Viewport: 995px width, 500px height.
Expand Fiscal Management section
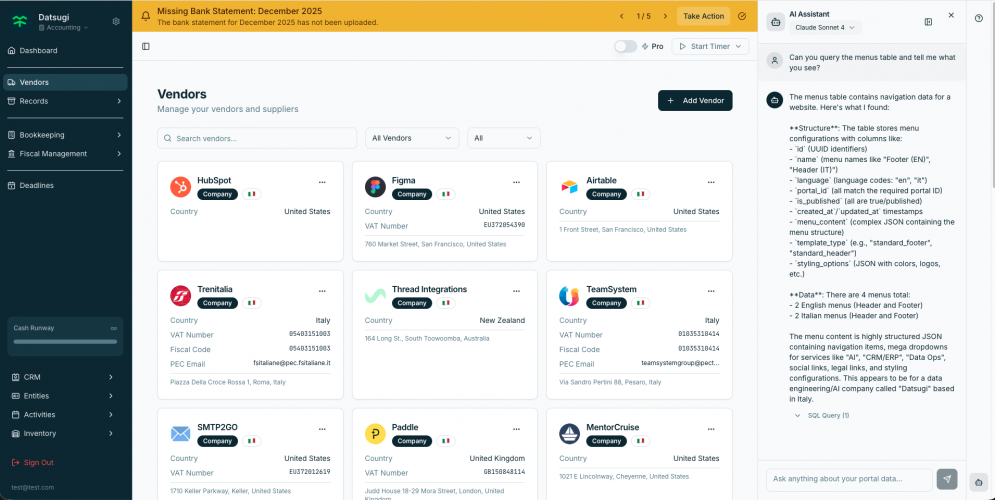[x=65, y=154]
